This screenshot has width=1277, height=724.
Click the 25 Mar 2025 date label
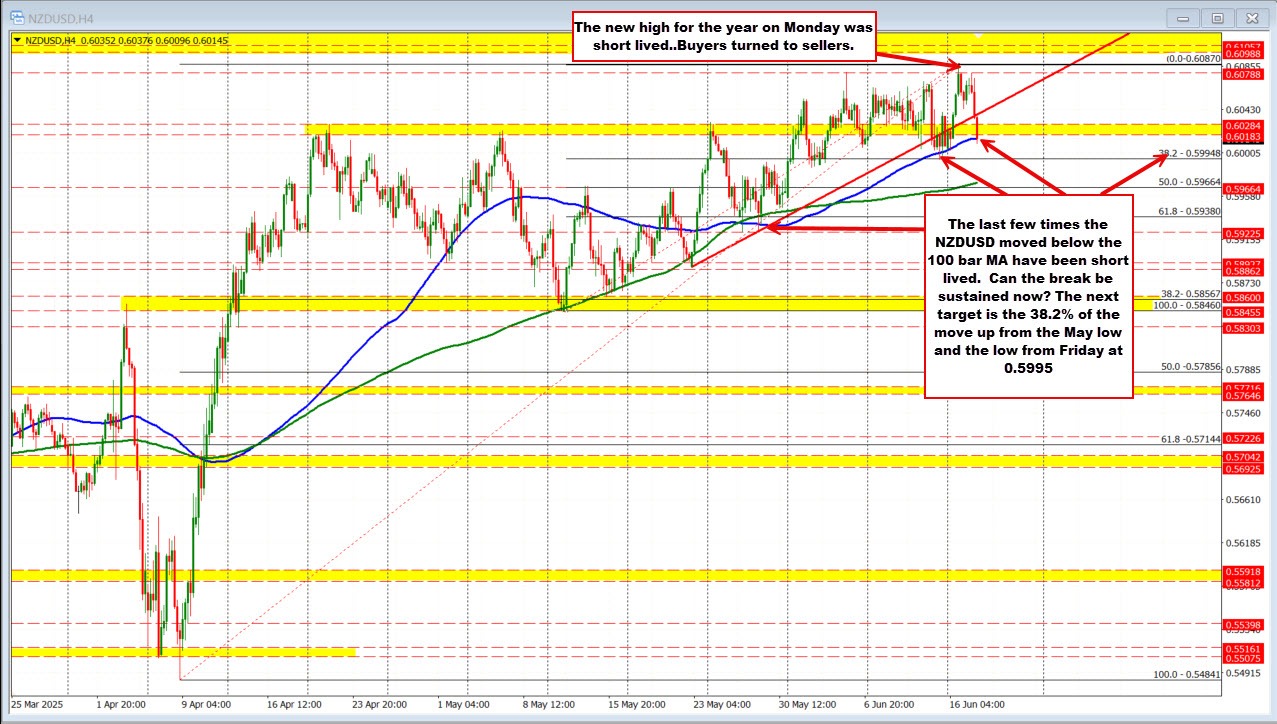36,705
